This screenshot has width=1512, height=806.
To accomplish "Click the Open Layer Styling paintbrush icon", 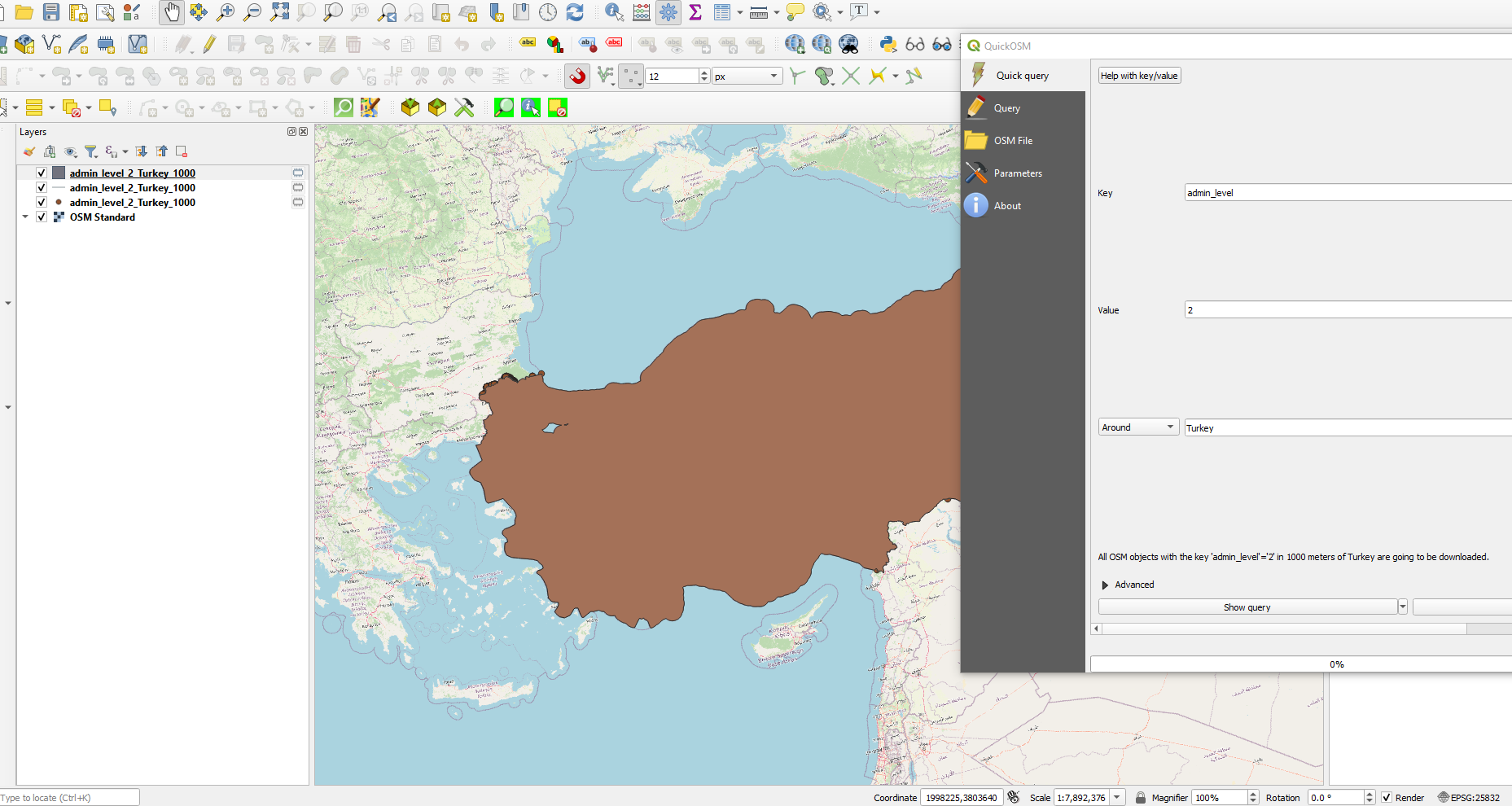I will tap(29, 151).
